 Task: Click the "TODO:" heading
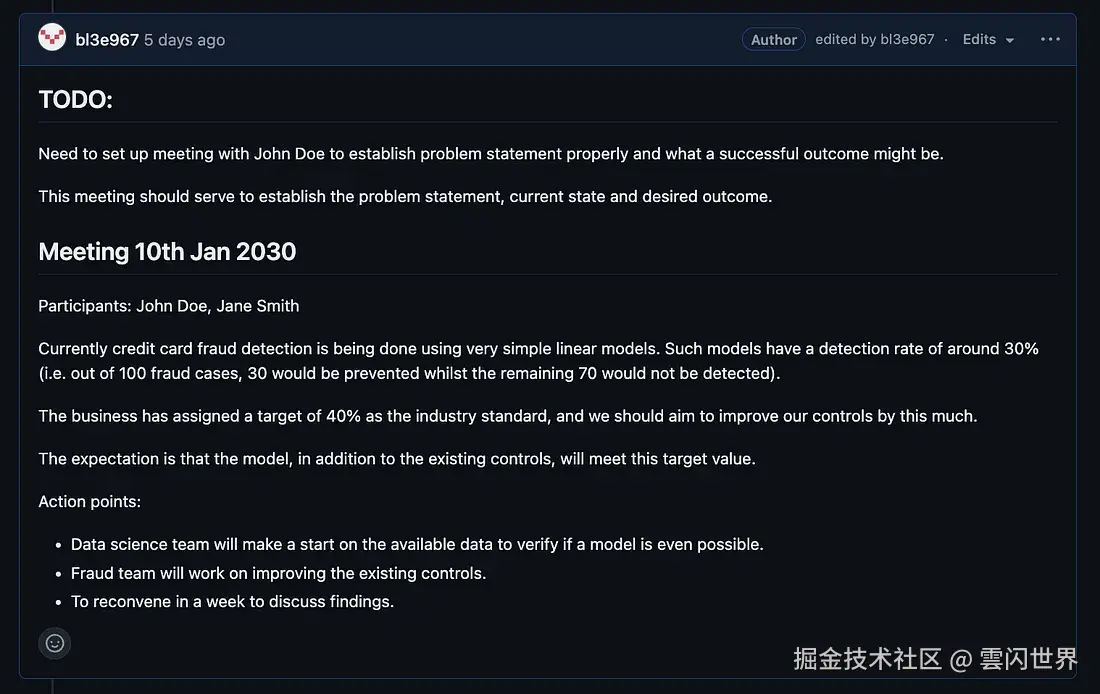[x=76, y=99]
